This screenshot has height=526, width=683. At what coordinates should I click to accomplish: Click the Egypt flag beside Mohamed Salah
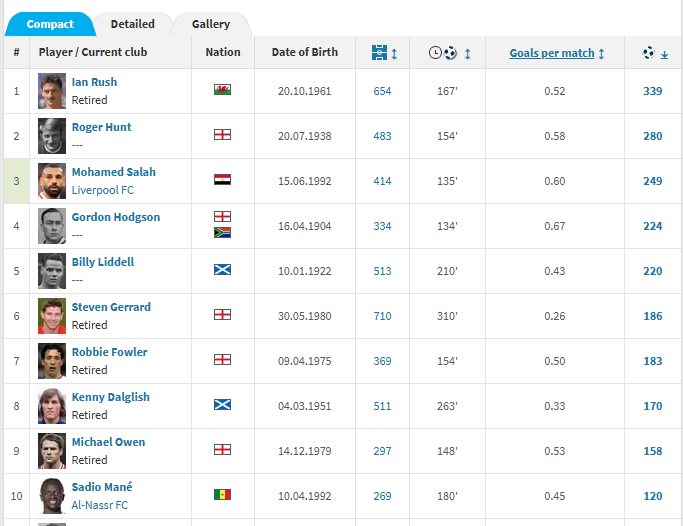222,180
